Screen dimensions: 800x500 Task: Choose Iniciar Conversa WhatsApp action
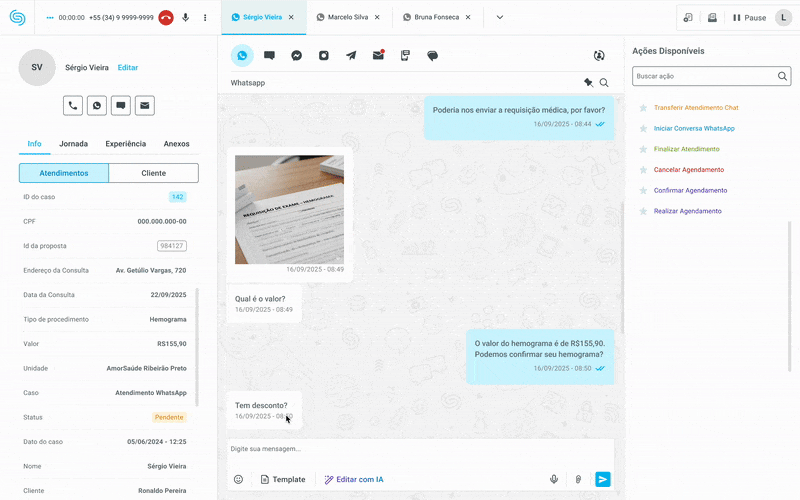[694, 129]
